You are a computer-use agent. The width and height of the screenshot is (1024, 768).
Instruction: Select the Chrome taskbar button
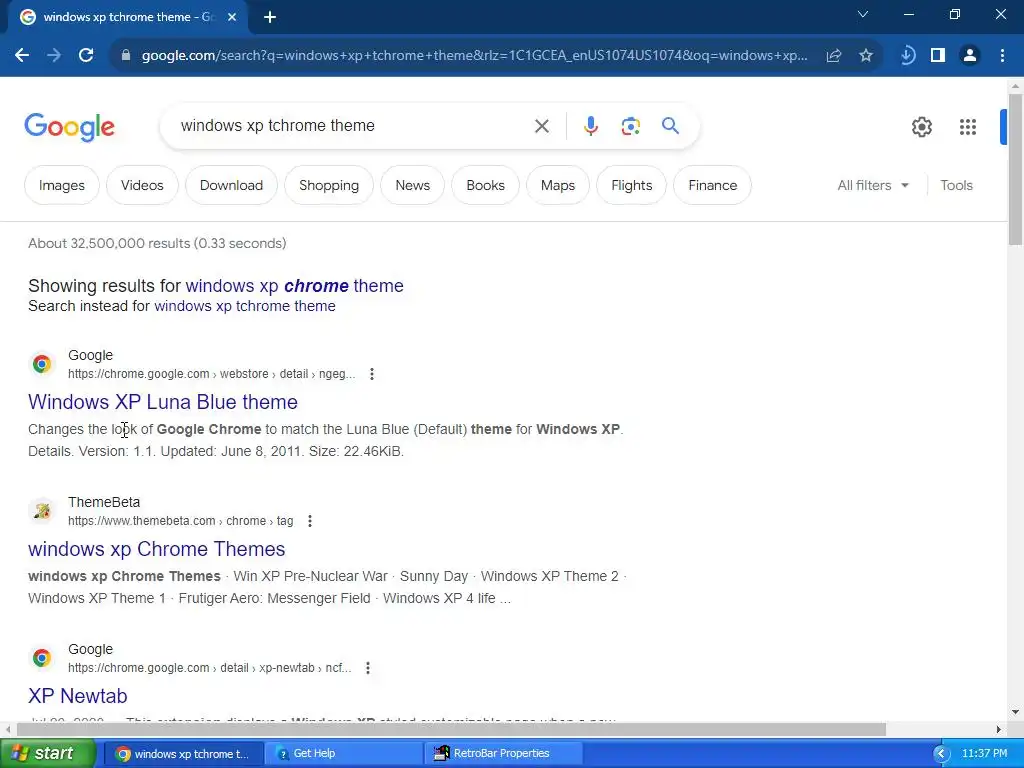(x=184, y=754)
